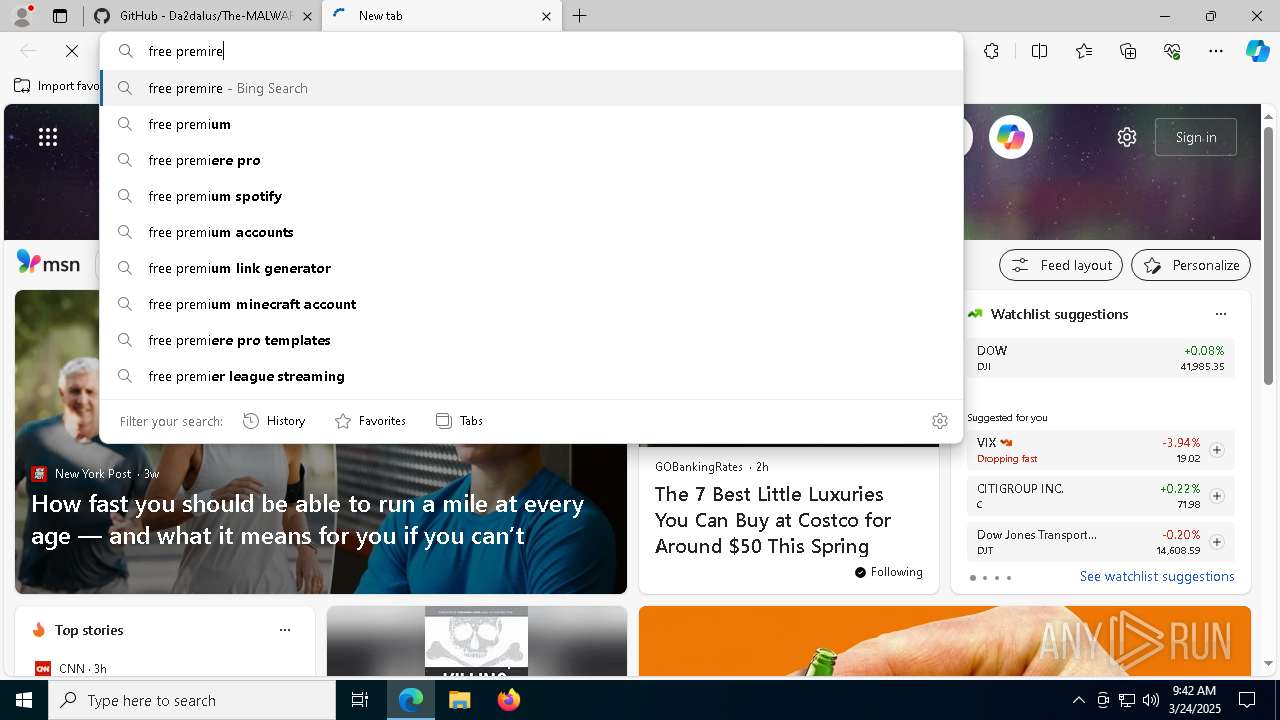Screen dimensions: 1280x720
Task: Open page settings gear icon
Action: point(1127,137)
